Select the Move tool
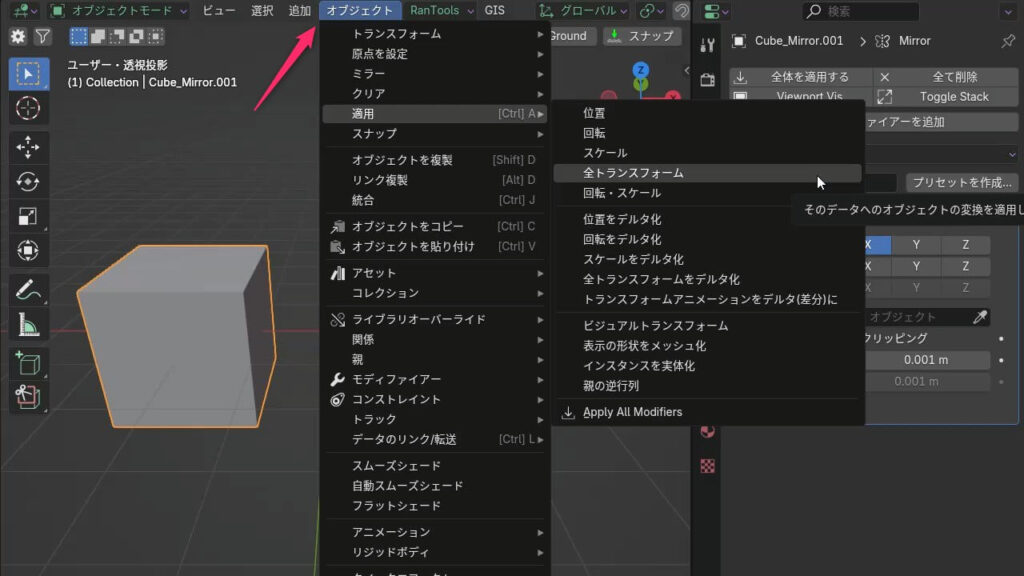1024x576 pixels. (x=28, y=148)
